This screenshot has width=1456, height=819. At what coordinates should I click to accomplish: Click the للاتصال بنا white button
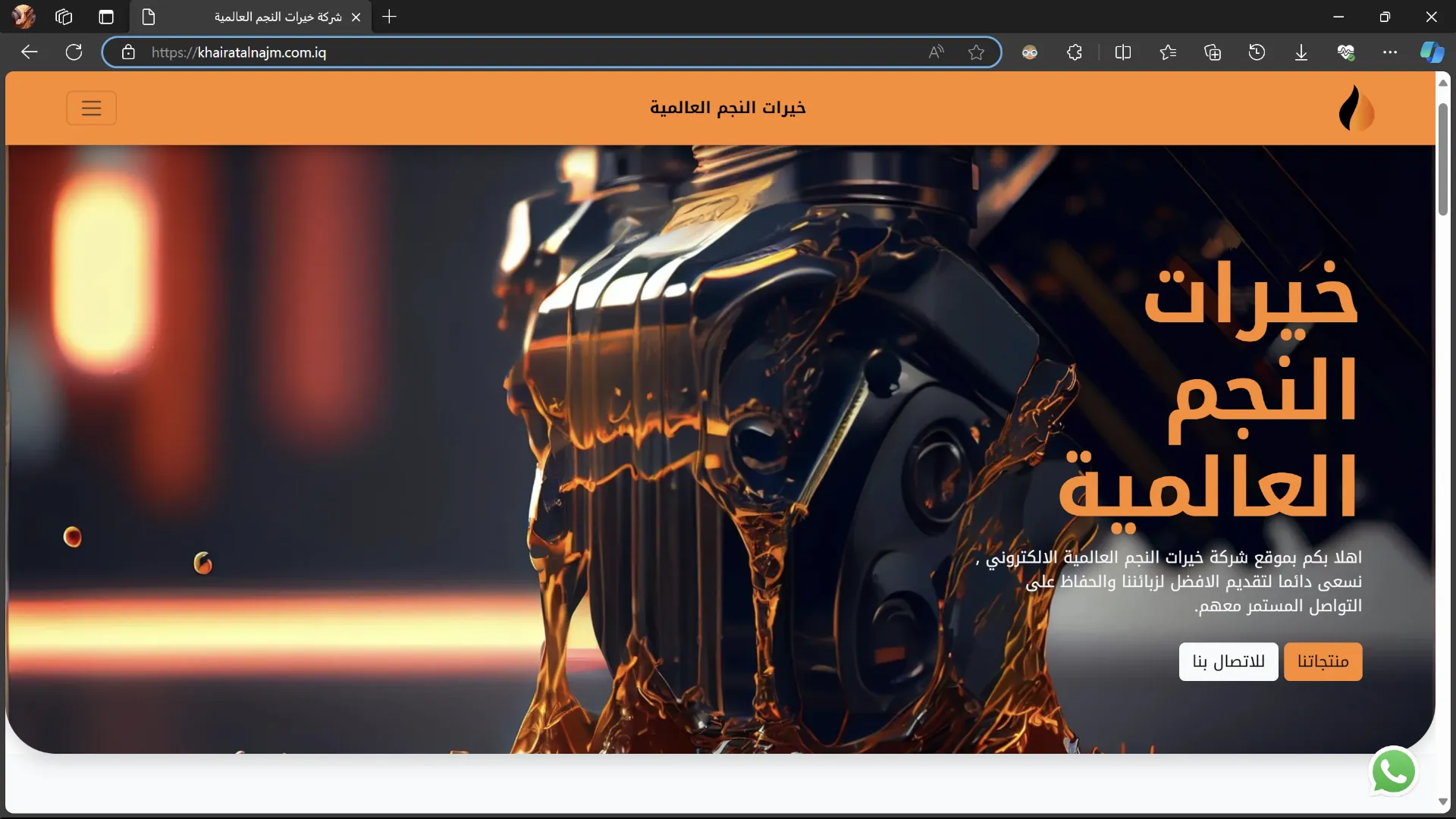pyautogui.click(x=1228, y=661)
